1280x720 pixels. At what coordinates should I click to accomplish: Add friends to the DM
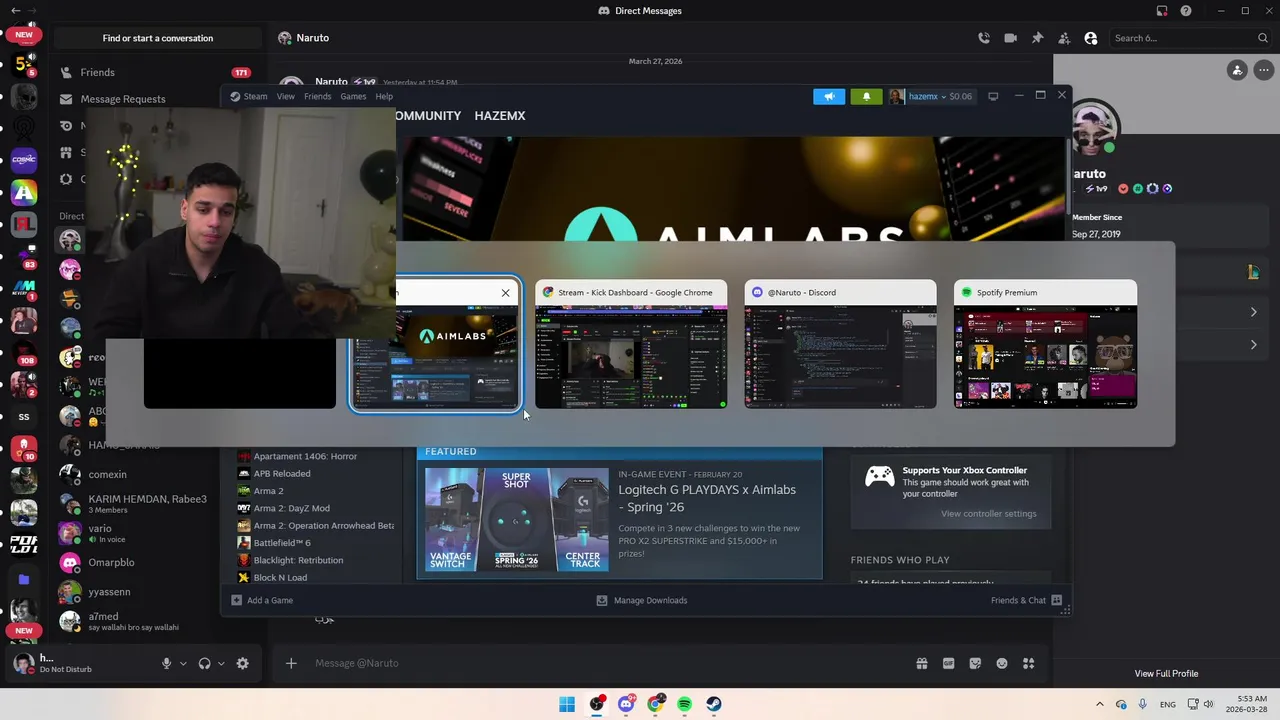pos(1064,38)
